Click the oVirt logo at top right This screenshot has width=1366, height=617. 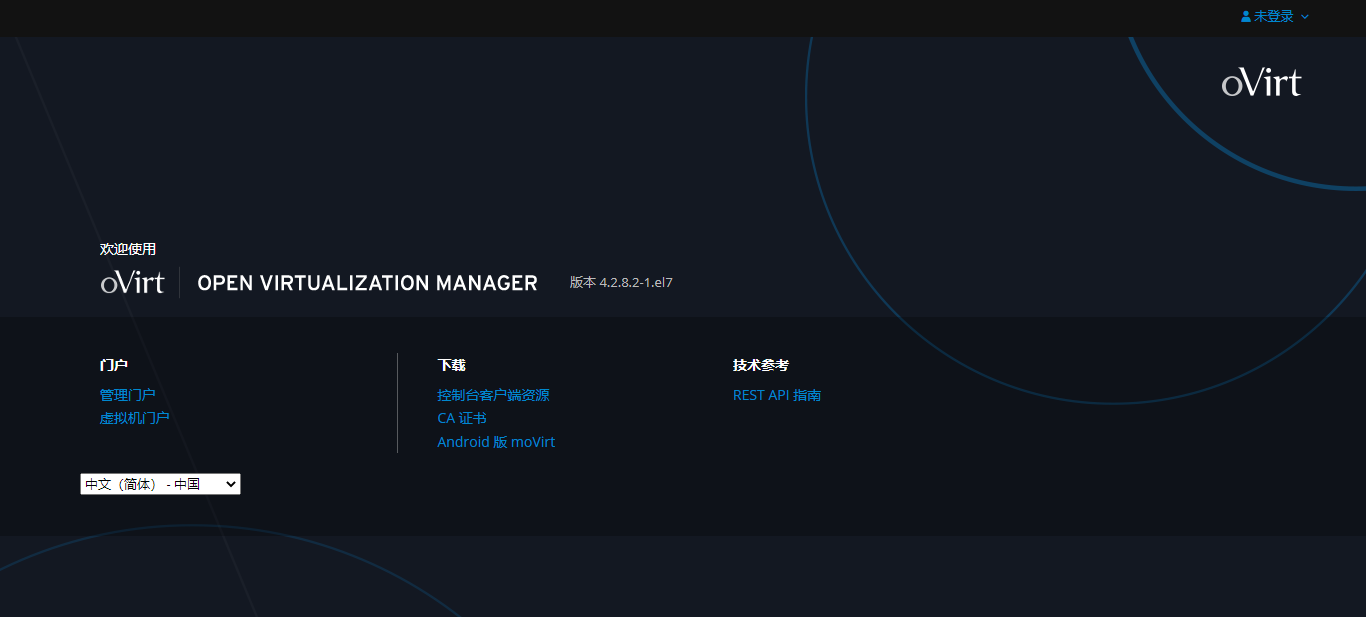coord(1261,82)
